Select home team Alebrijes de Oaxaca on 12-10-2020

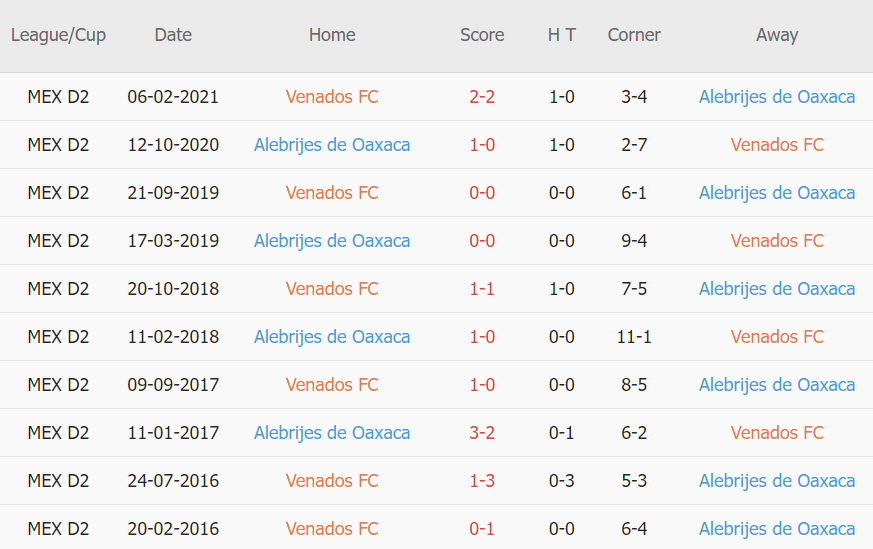point(332,145)
